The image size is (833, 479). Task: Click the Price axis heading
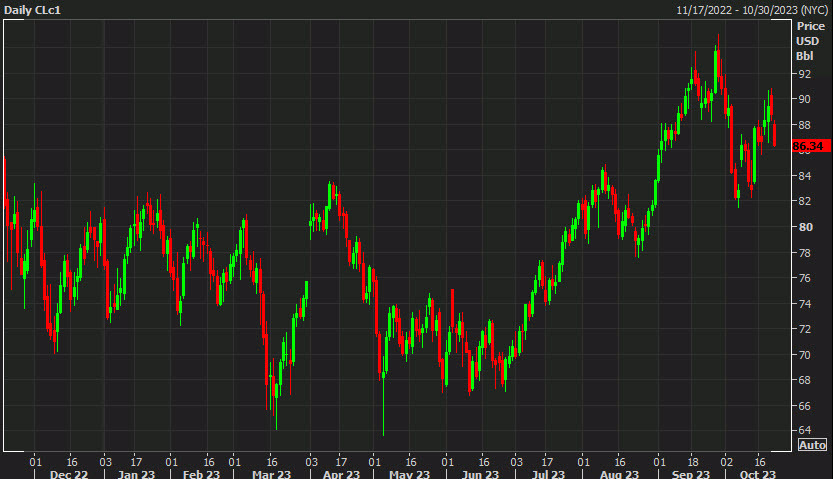point(811,26)
